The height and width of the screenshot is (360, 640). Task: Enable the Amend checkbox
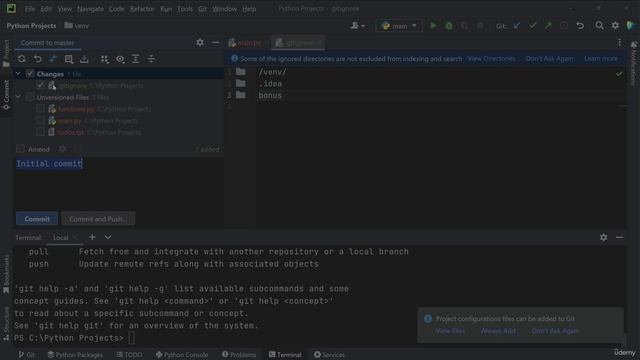point(20,149)
